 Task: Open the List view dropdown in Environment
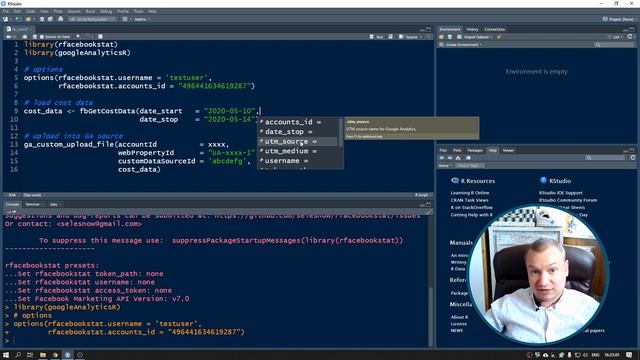(616, 37)
